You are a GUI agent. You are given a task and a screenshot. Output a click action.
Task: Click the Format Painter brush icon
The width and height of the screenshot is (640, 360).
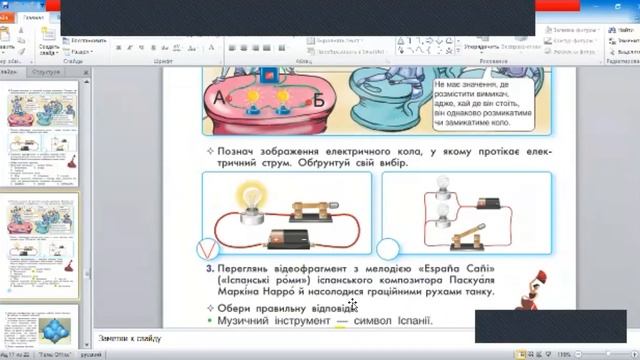pos(22,52)
